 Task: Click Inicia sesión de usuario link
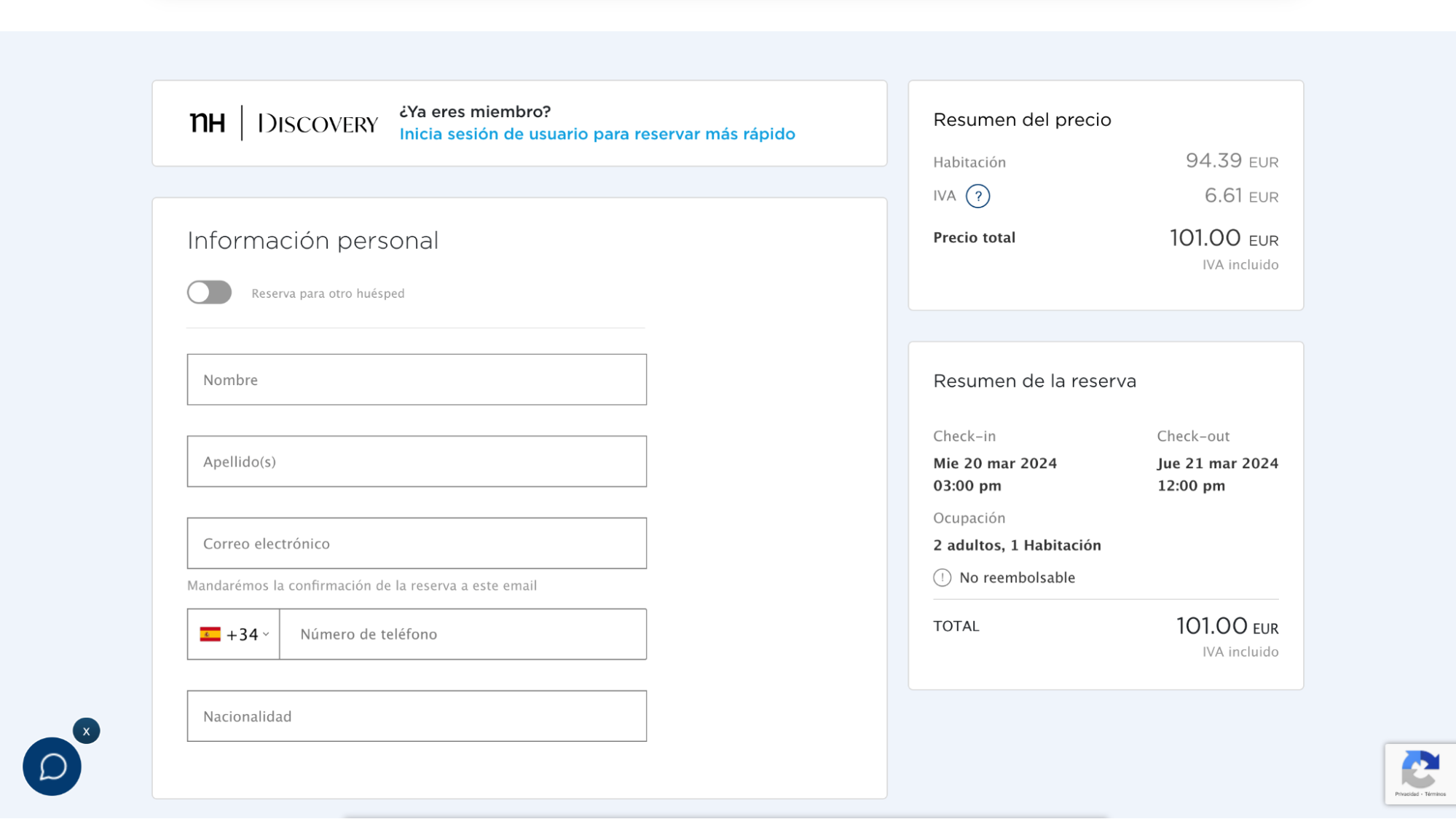click(x=597, y=134)
